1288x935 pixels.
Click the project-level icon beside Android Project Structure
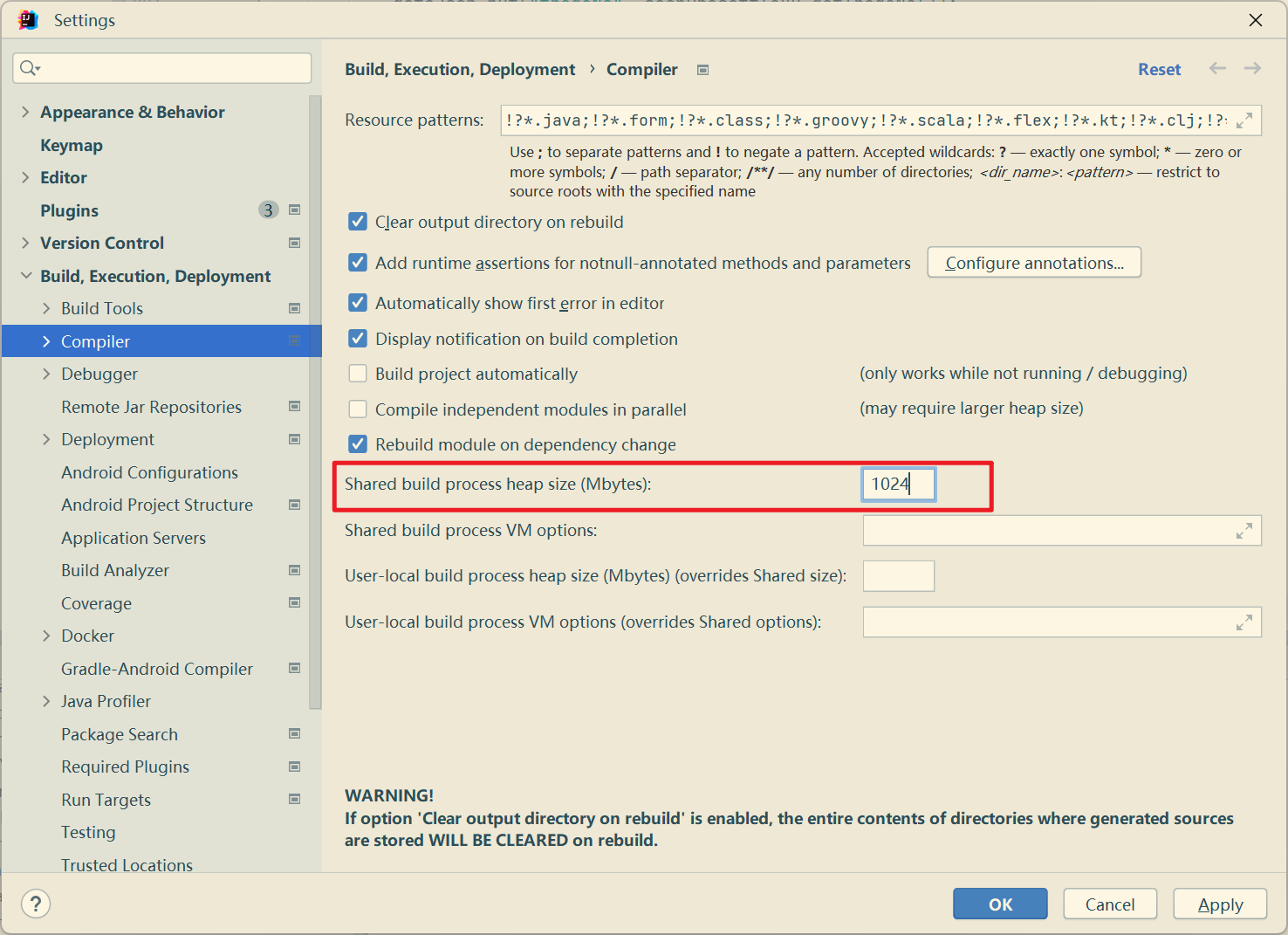[x=295, y=505]
